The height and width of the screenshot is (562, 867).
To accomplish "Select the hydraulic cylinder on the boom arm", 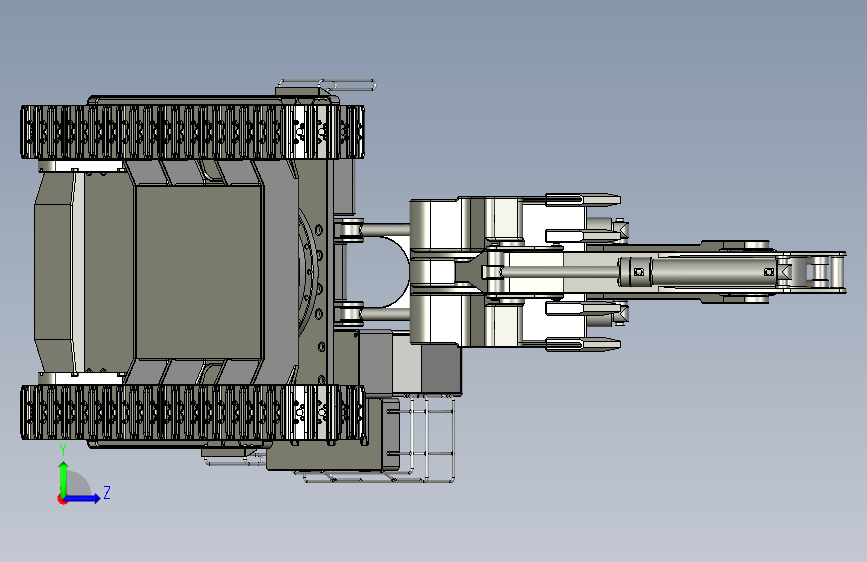I will point(697,272).
